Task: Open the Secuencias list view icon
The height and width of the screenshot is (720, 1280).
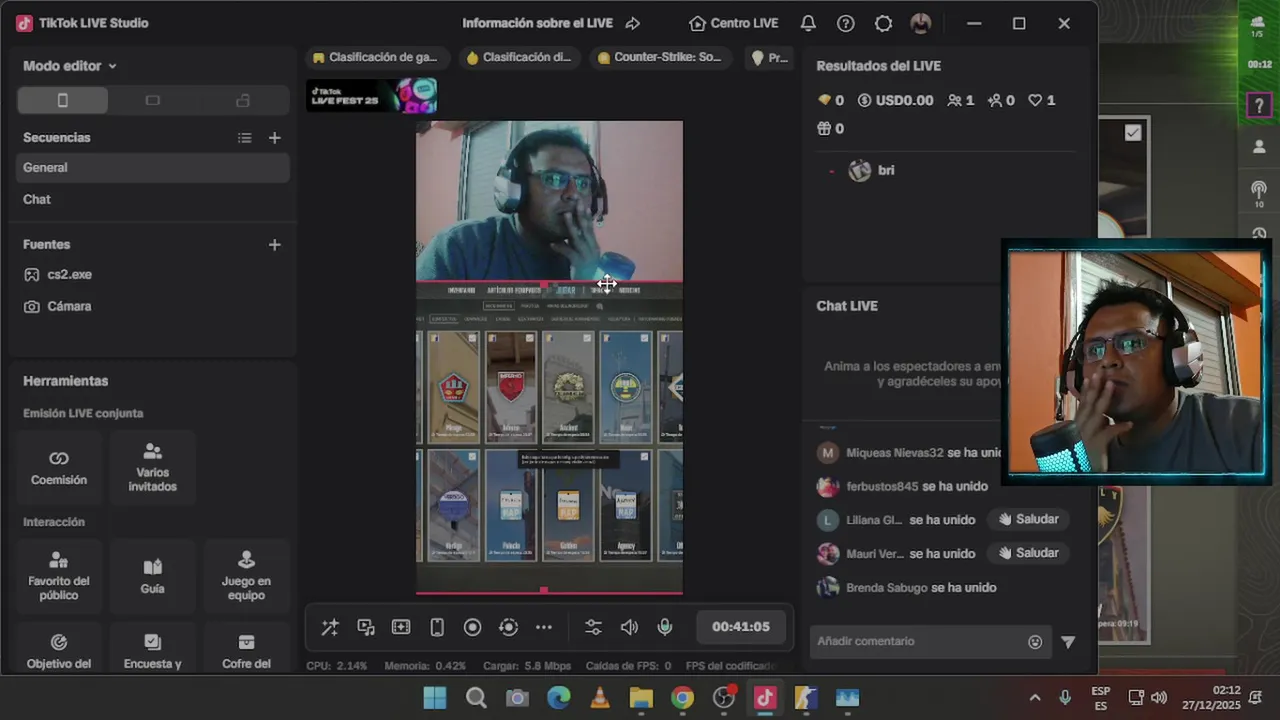Action: 245,138
